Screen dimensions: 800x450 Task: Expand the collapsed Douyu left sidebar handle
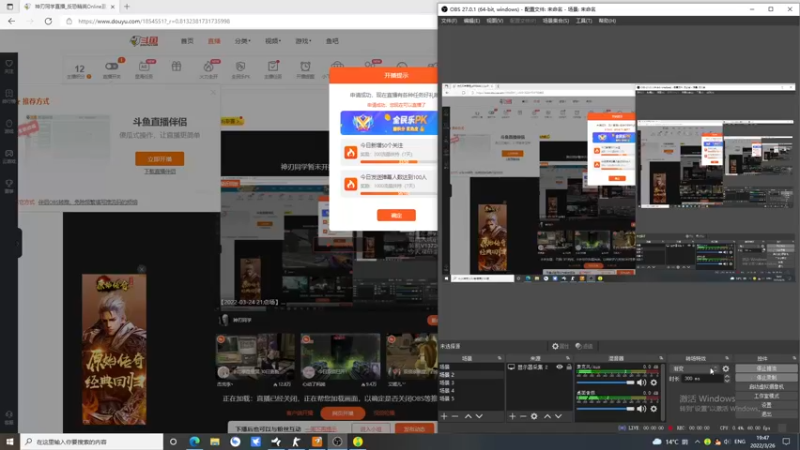click(19, 243)
